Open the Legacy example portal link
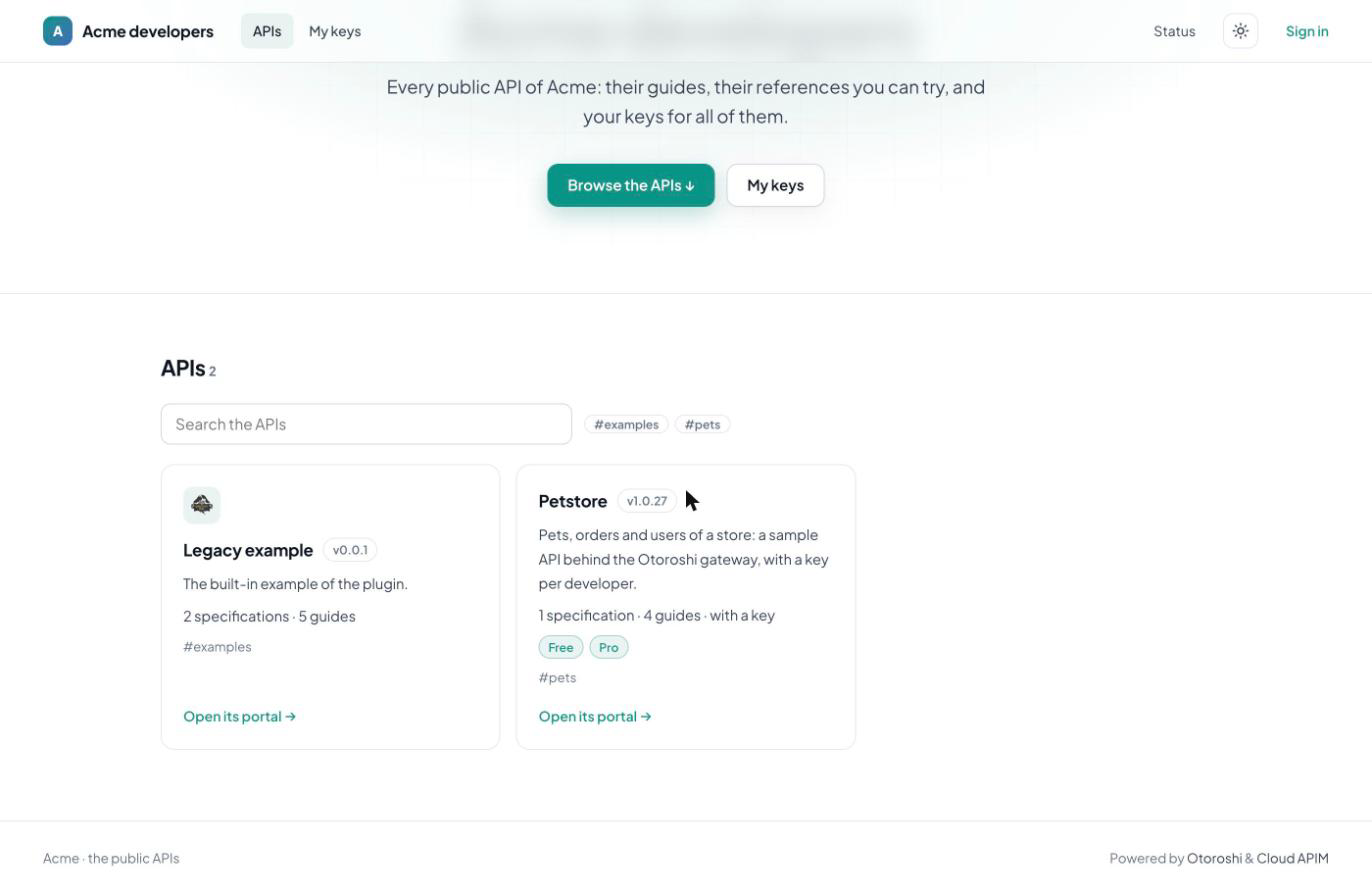This screenshot has height=895, width=1372. (240, 716)
